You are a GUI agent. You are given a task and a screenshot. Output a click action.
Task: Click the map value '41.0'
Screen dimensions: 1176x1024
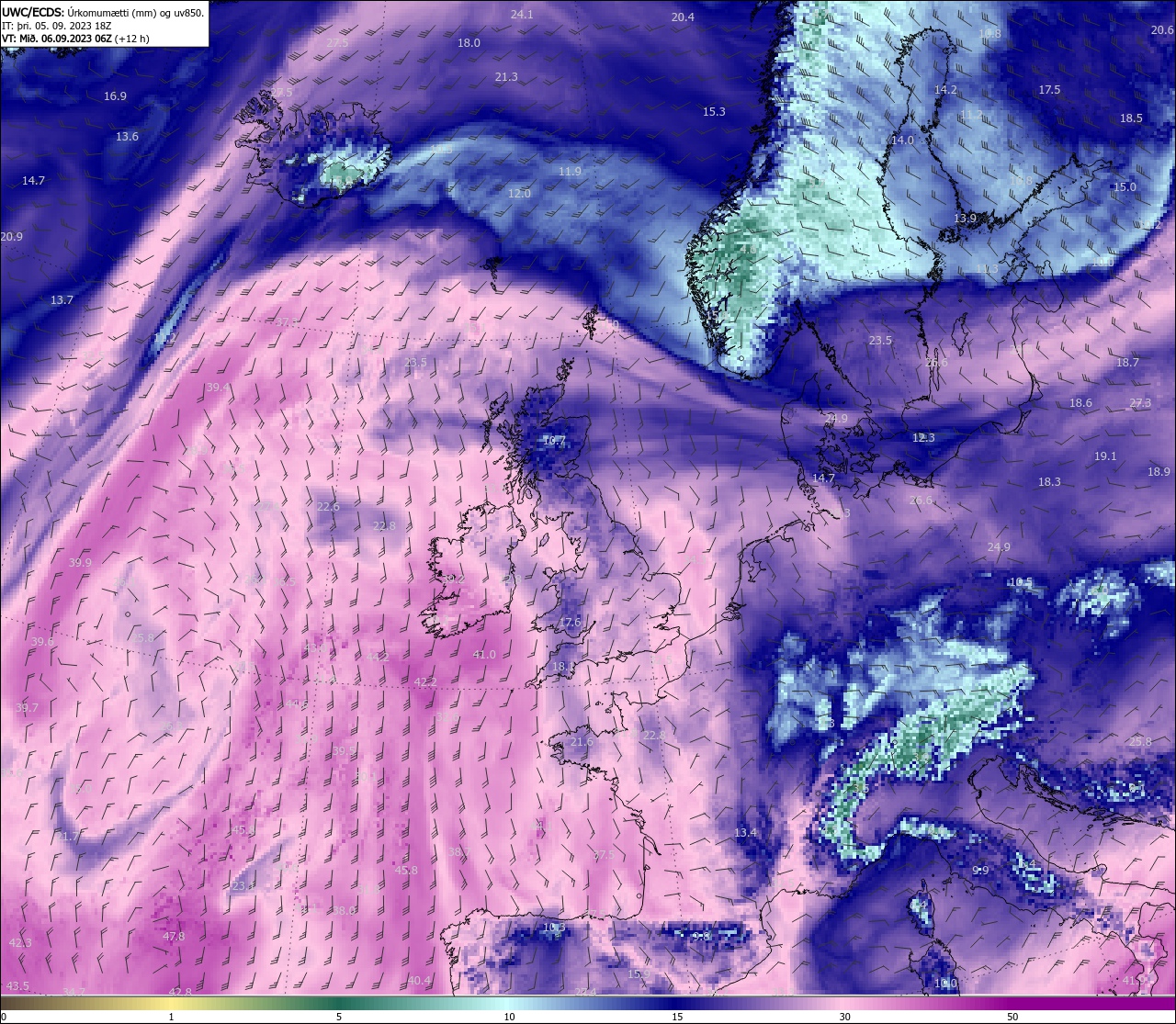tap(484, 655)
